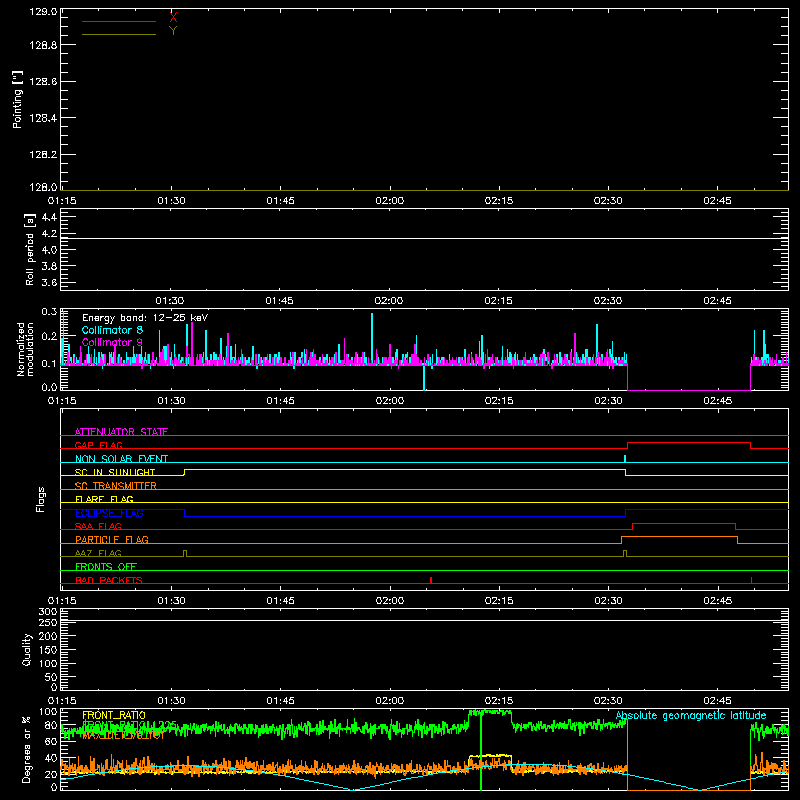Click "02:45" time label under Flags plot
Image resolution: width=800 pixels, height=800 pixels.
tap(717, 601)
